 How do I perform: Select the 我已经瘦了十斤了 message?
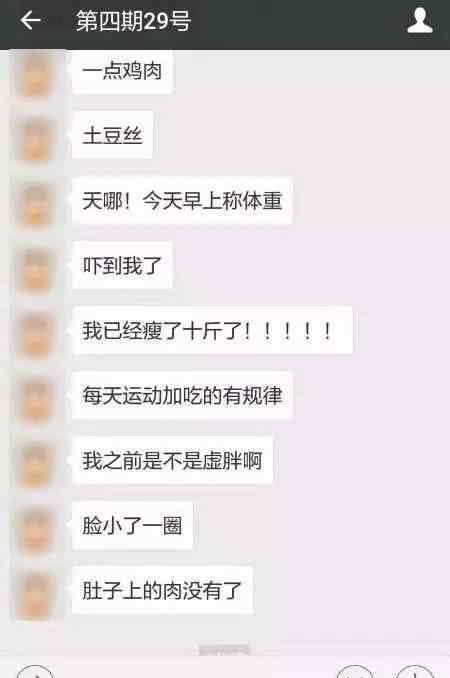(x=212, y=330)
